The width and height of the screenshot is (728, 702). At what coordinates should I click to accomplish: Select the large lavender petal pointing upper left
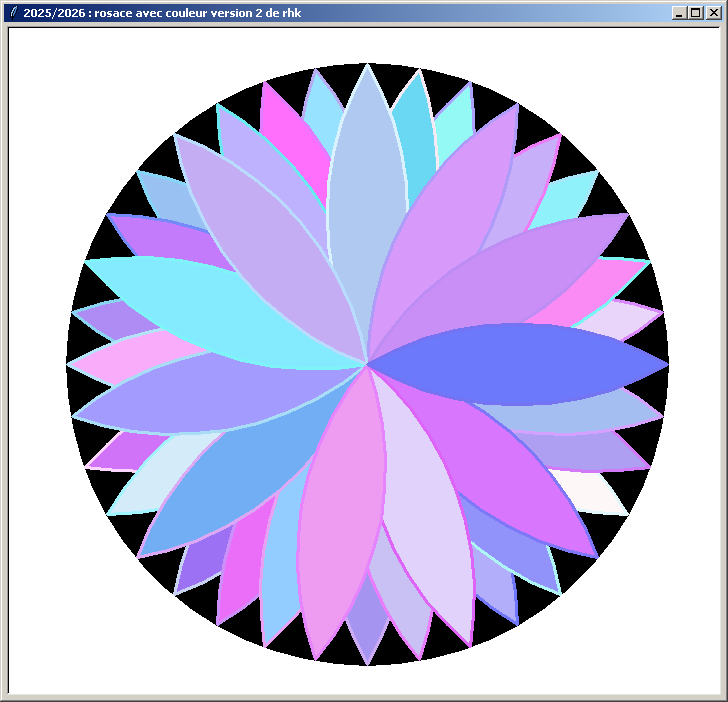pos(260,240)
